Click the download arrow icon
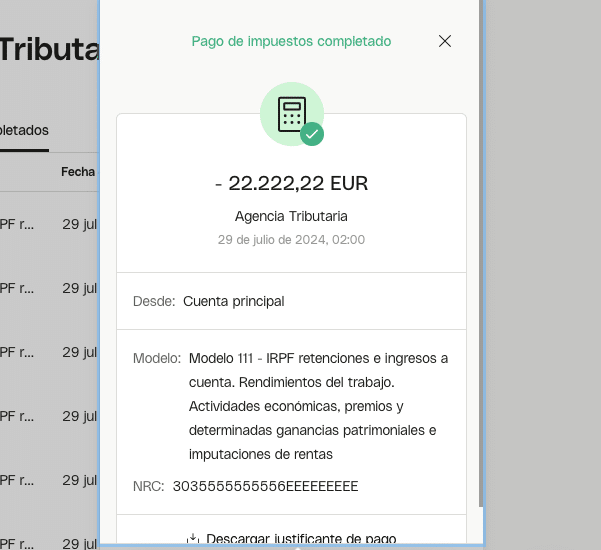Image resolution: width=601 pixels, height=550 pixels. click(x=193, y=539)
